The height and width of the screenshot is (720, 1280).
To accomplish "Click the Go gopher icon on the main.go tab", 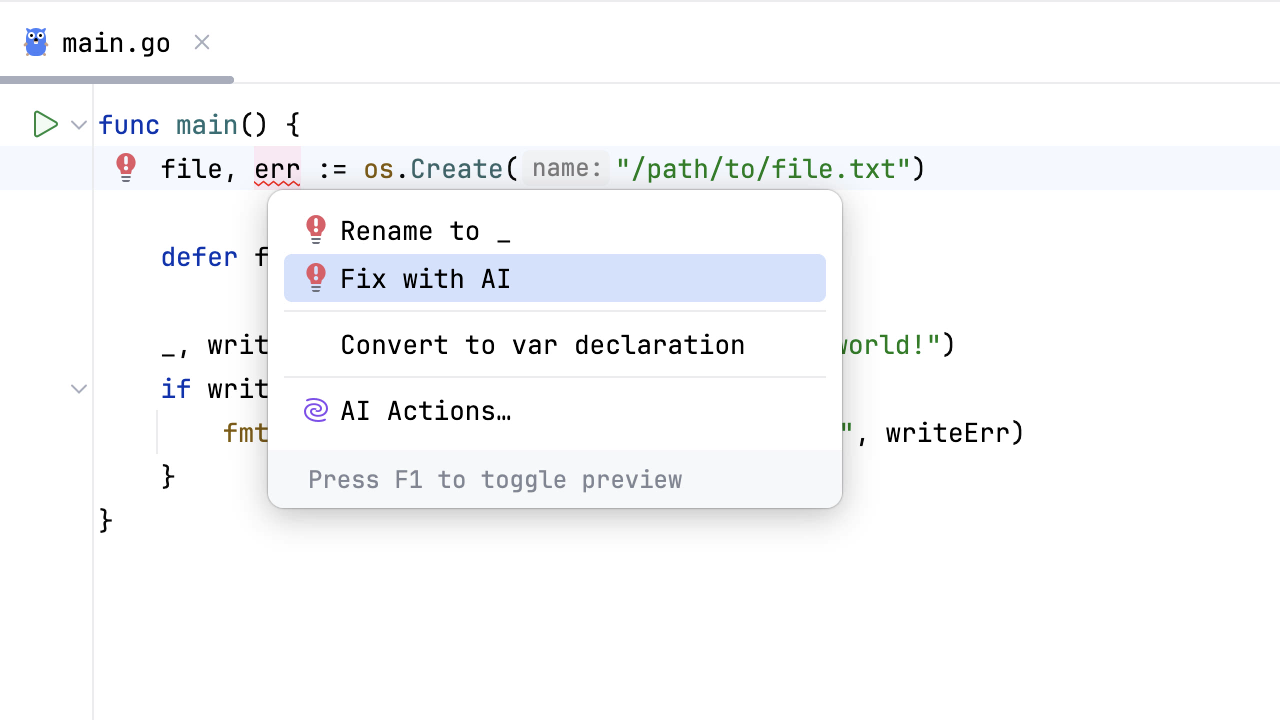I will [36, 43].
